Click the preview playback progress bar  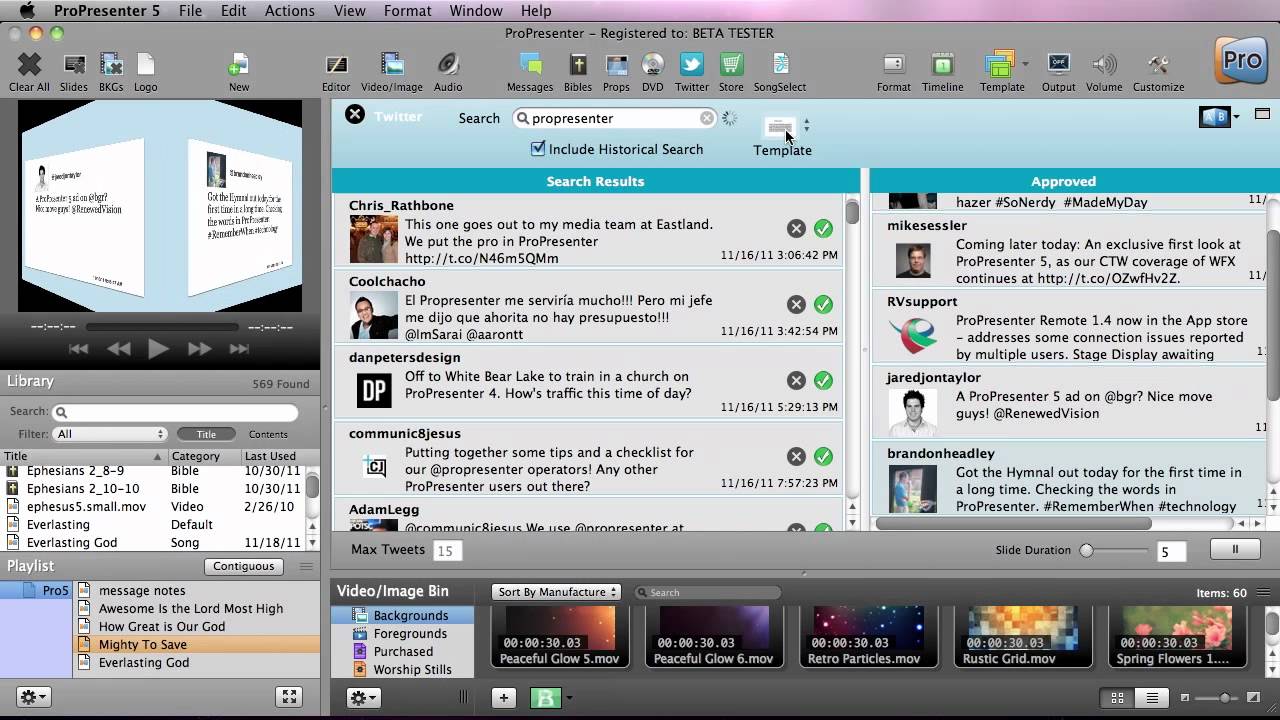(x=161, y=327)
